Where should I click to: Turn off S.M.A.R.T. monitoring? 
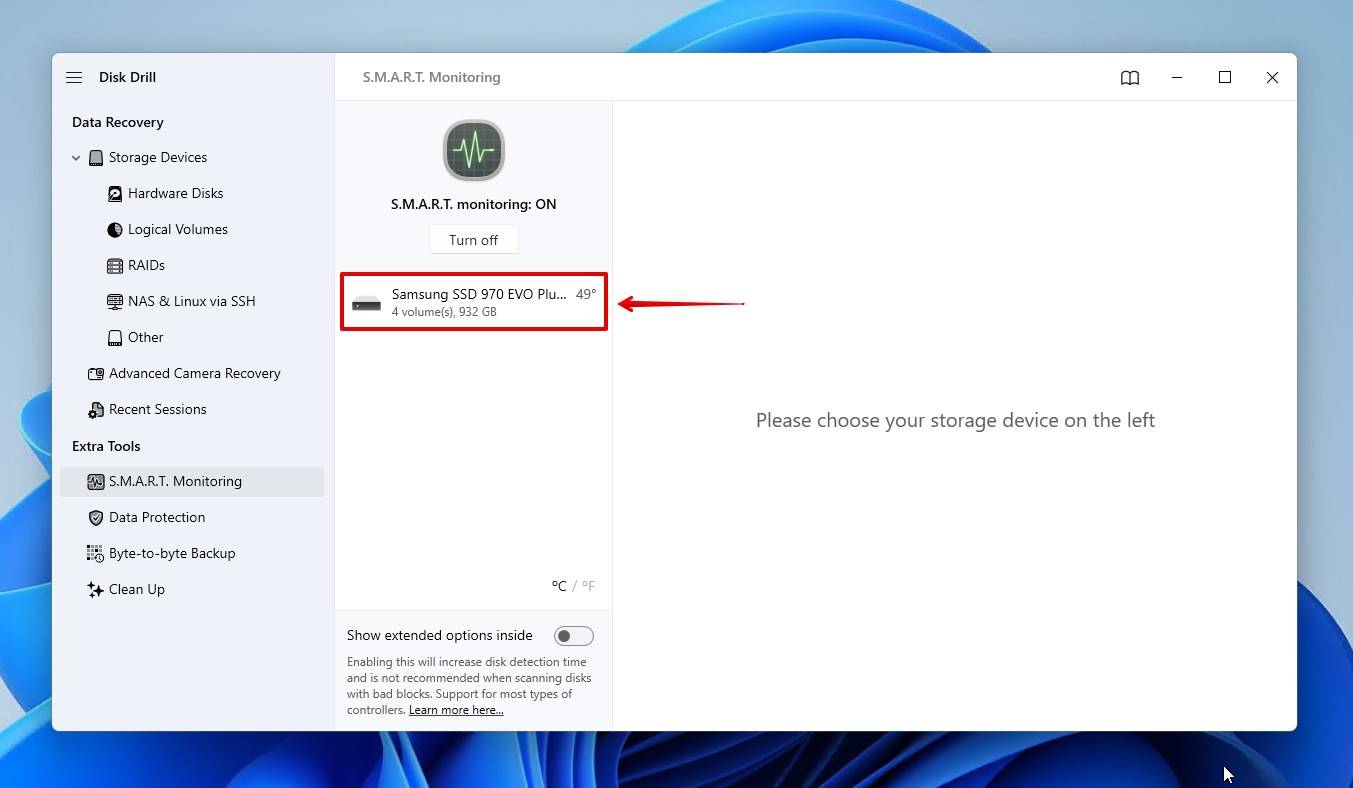473,239
